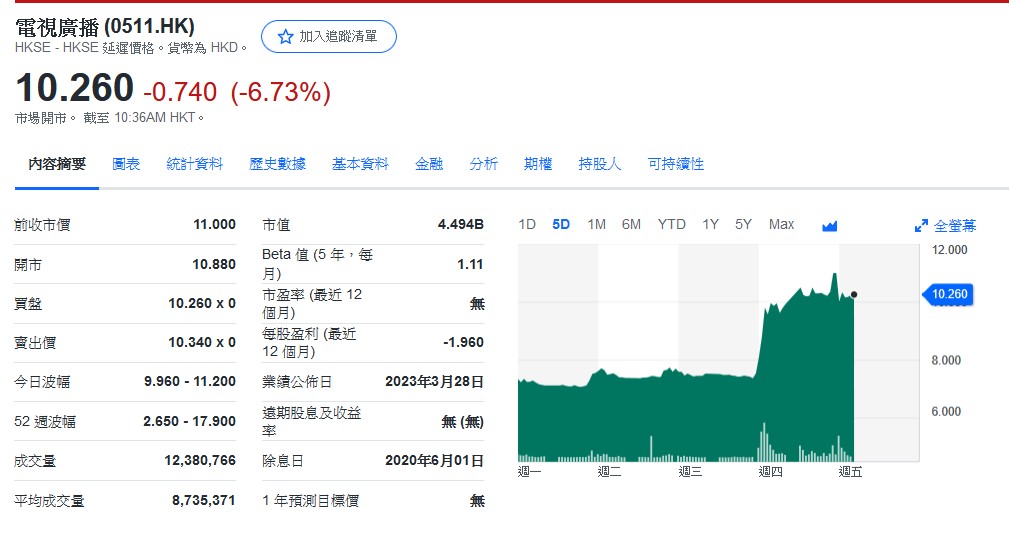The height and width of the screenshot is (543, 1009).
Task: Click the 週五 label on the chart axis
Action: pyautogui.click(x=850, y=472)
